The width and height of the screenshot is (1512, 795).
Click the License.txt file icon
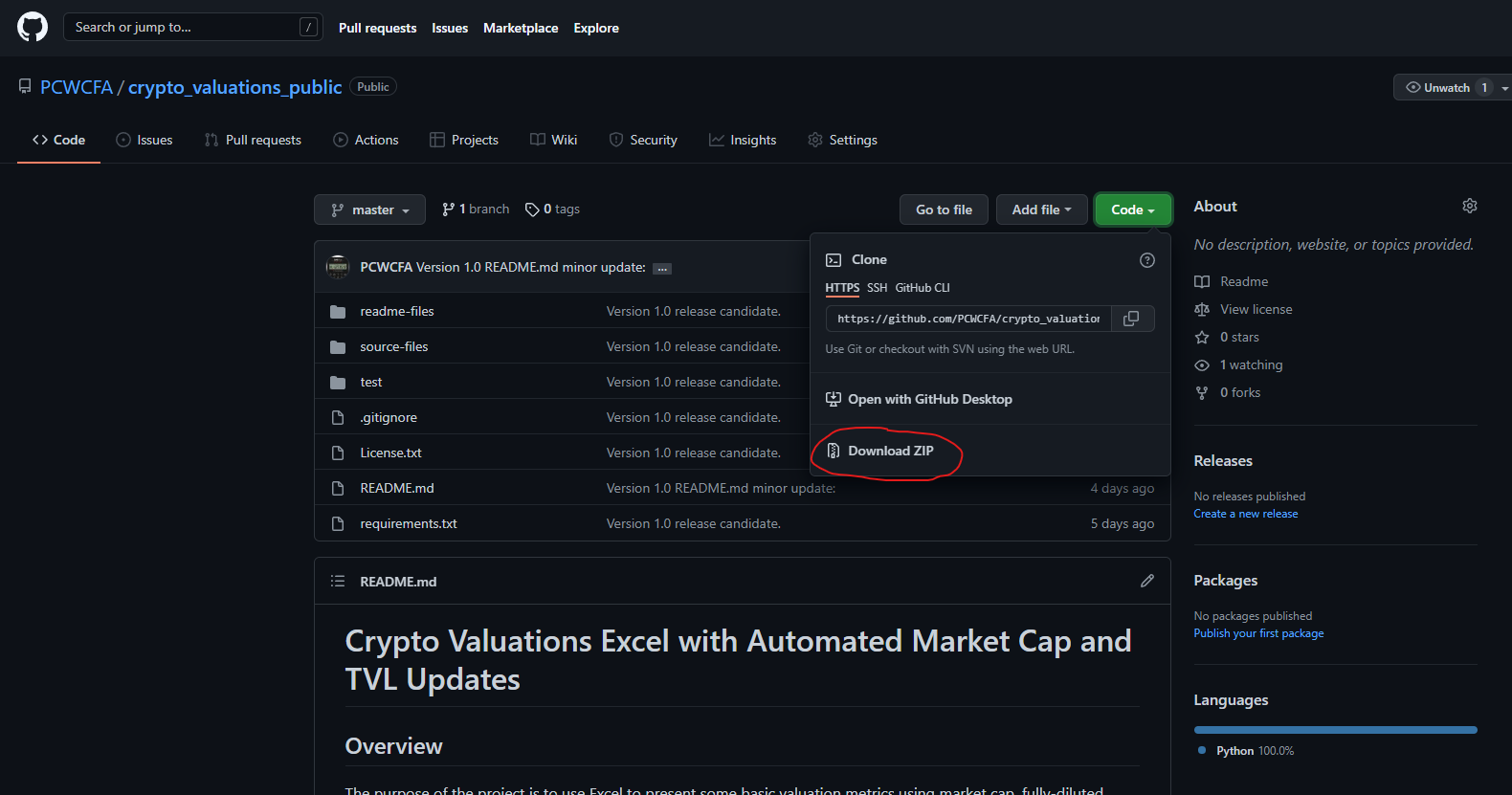pos(338,453)
